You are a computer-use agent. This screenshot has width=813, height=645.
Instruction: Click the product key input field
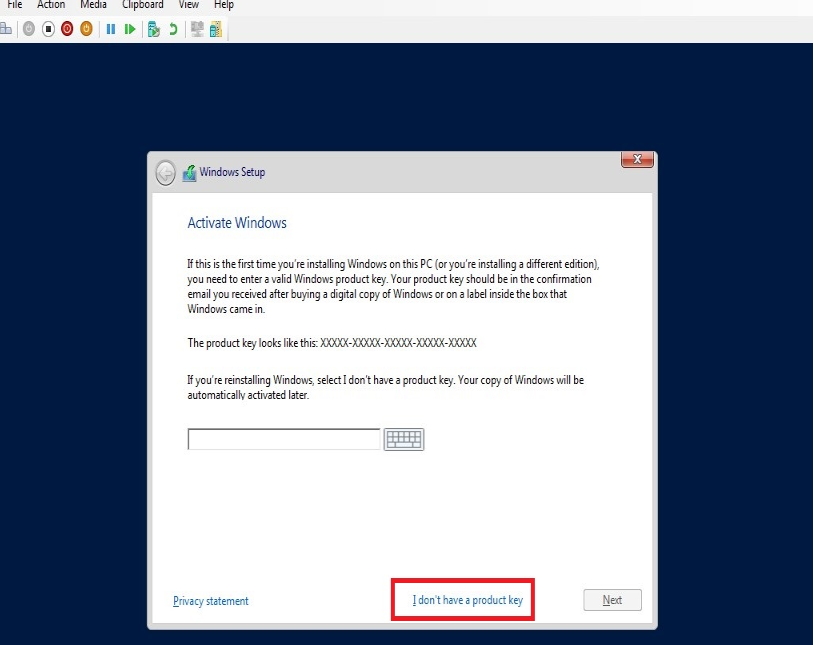click(284, 439)
